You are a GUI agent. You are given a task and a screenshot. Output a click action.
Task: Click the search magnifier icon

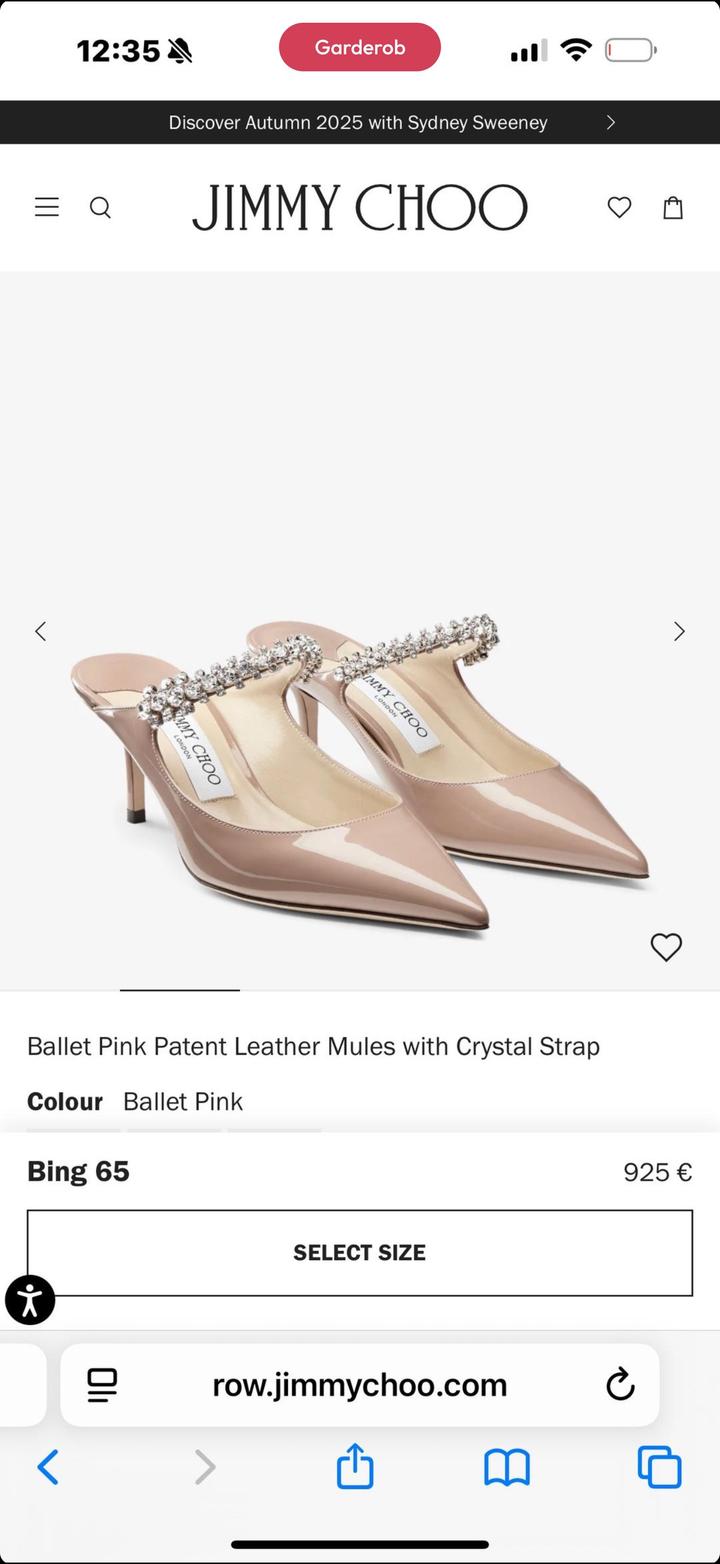coord(100,207)
